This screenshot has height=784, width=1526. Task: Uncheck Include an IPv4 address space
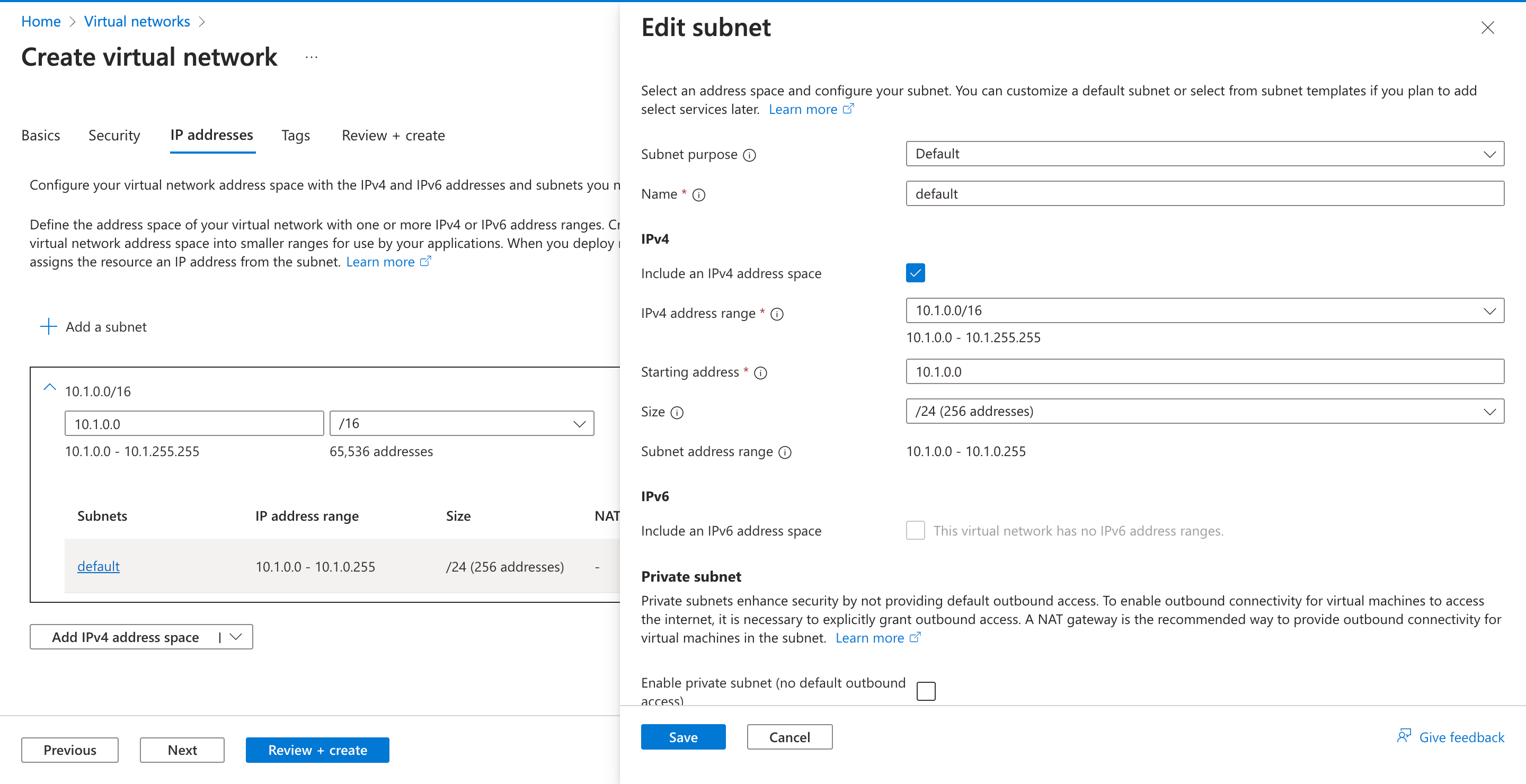[915, 273]
